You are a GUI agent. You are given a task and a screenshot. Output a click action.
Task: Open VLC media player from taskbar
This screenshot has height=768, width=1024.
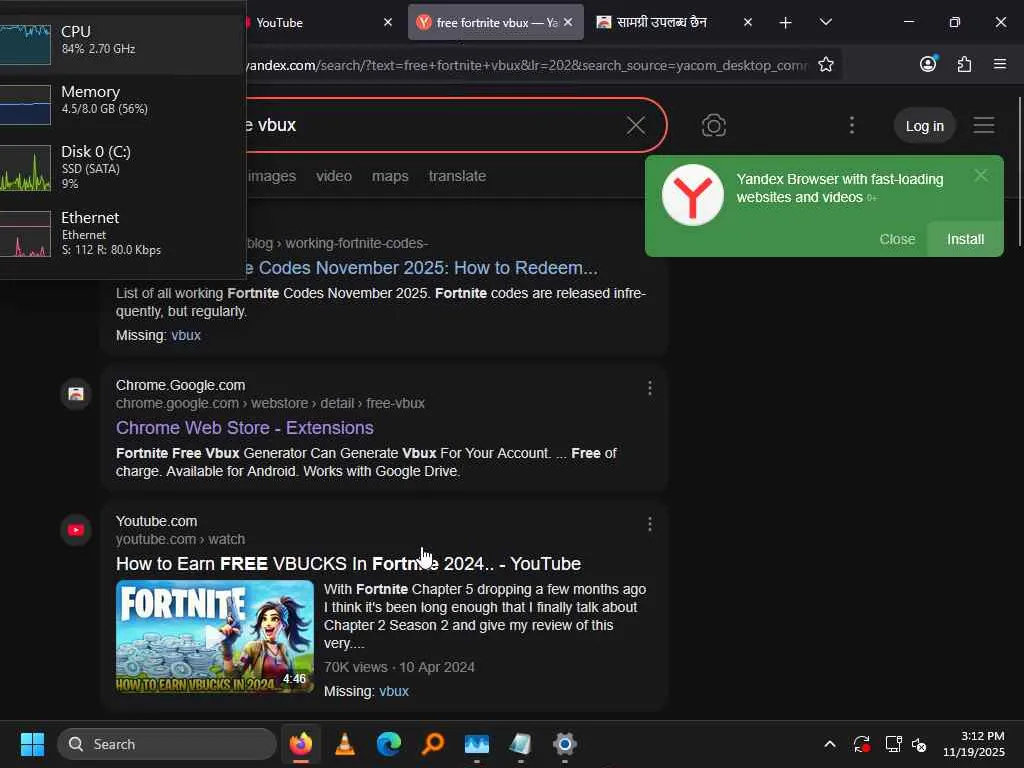345,744
